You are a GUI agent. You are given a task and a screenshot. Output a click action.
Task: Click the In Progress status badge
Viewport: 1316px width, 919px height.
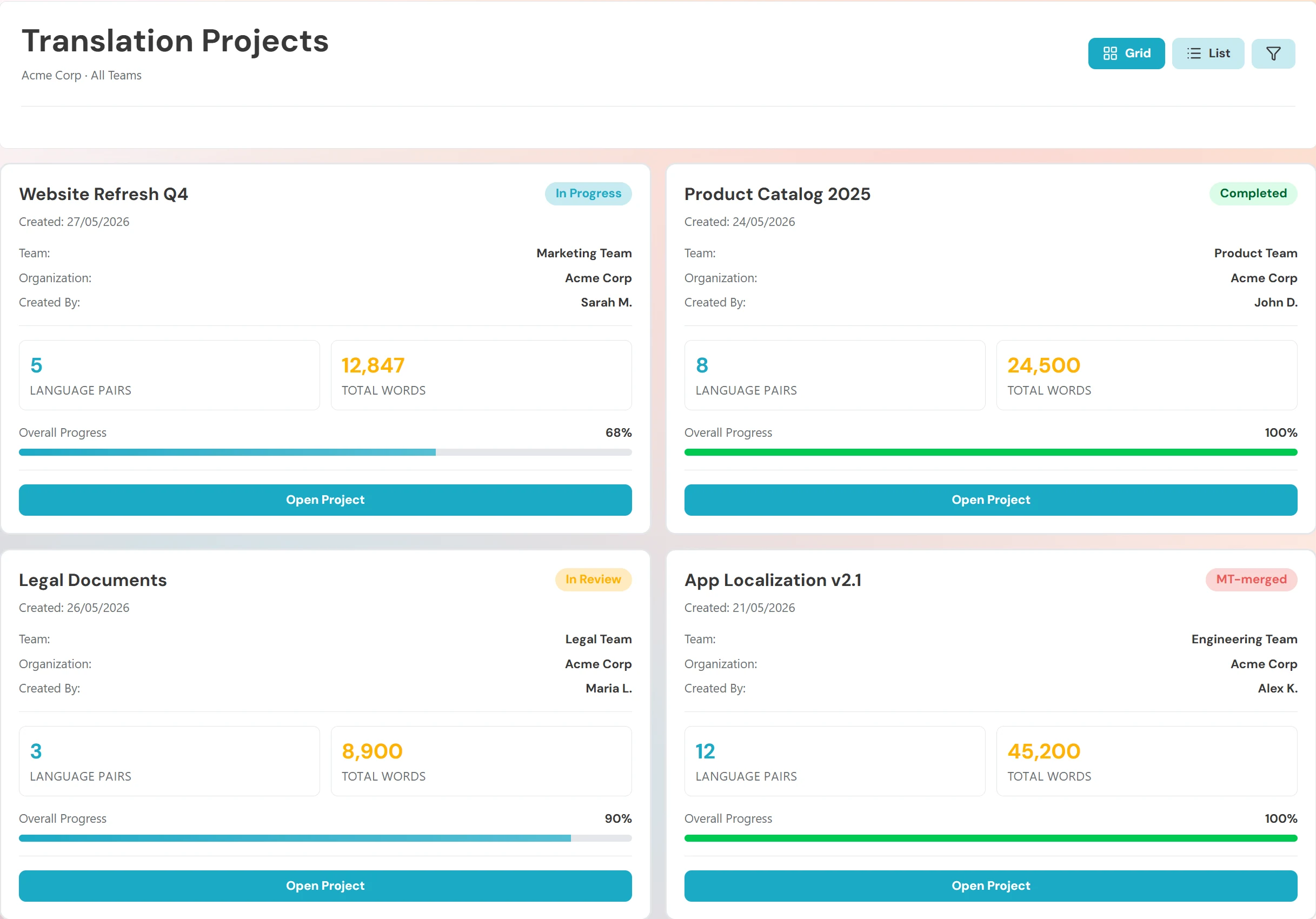point(588,194)
